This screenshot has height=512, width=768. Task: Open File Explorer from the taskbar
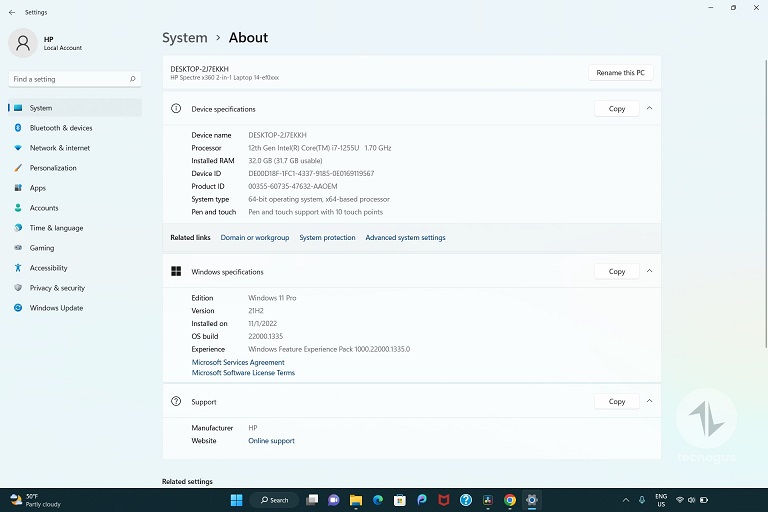(x=356, y=500)
